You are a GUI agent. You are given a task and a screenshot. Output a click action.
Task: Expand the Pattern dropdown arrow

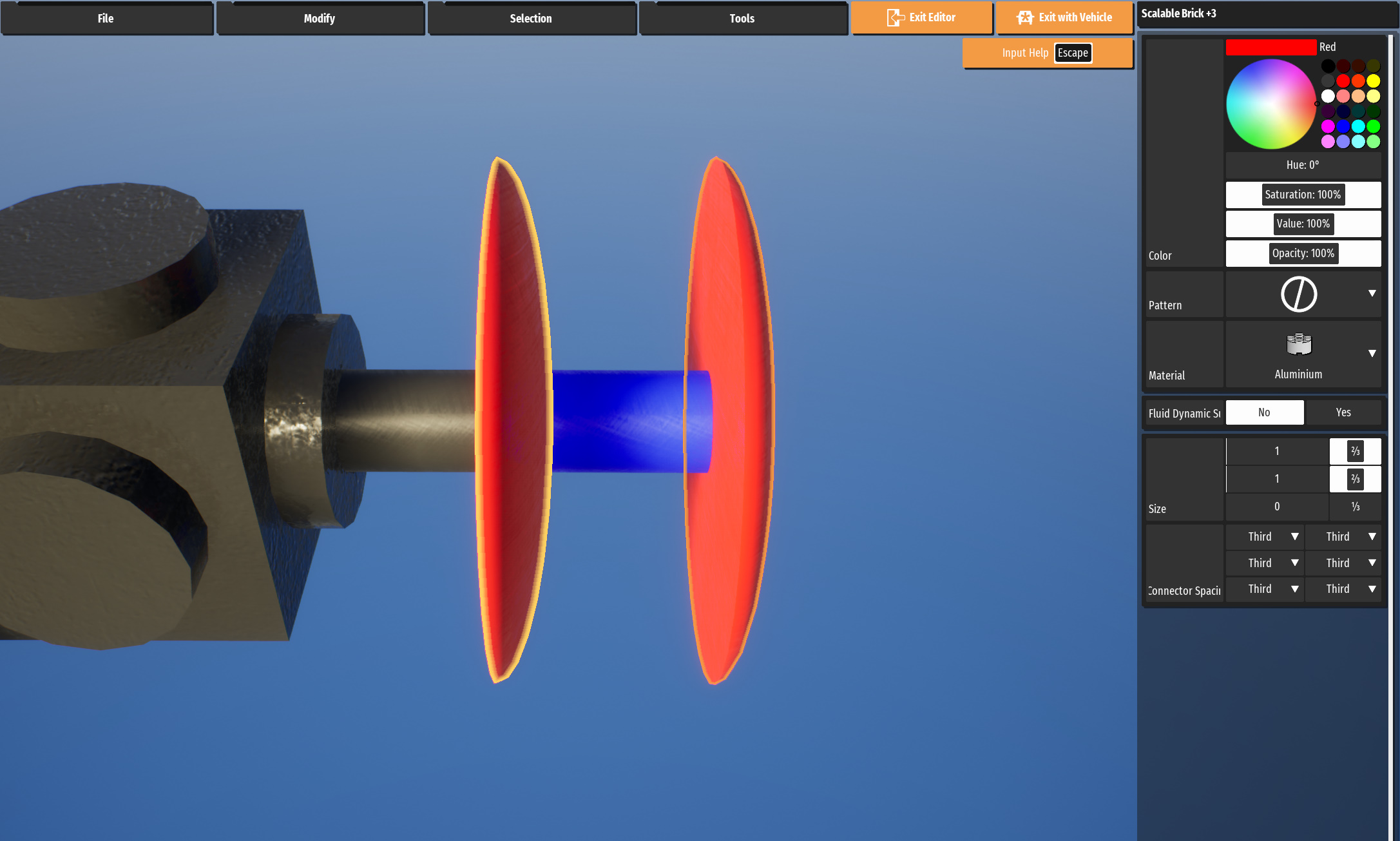(1372, 293)
